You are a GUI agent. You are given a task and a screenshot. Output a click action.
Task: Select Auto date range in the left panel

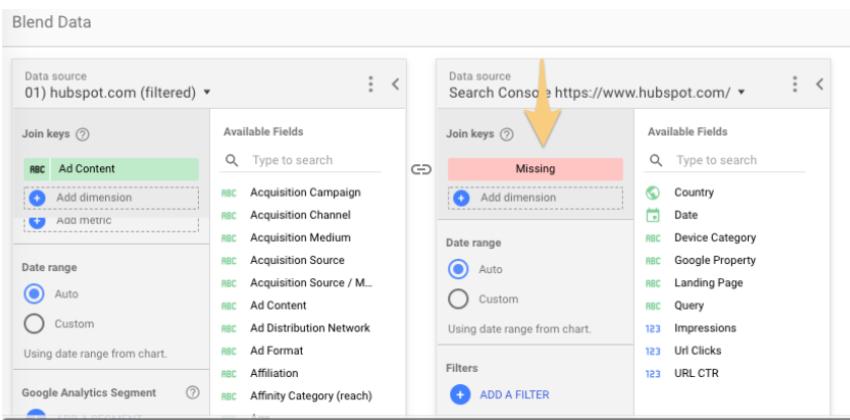35,294
